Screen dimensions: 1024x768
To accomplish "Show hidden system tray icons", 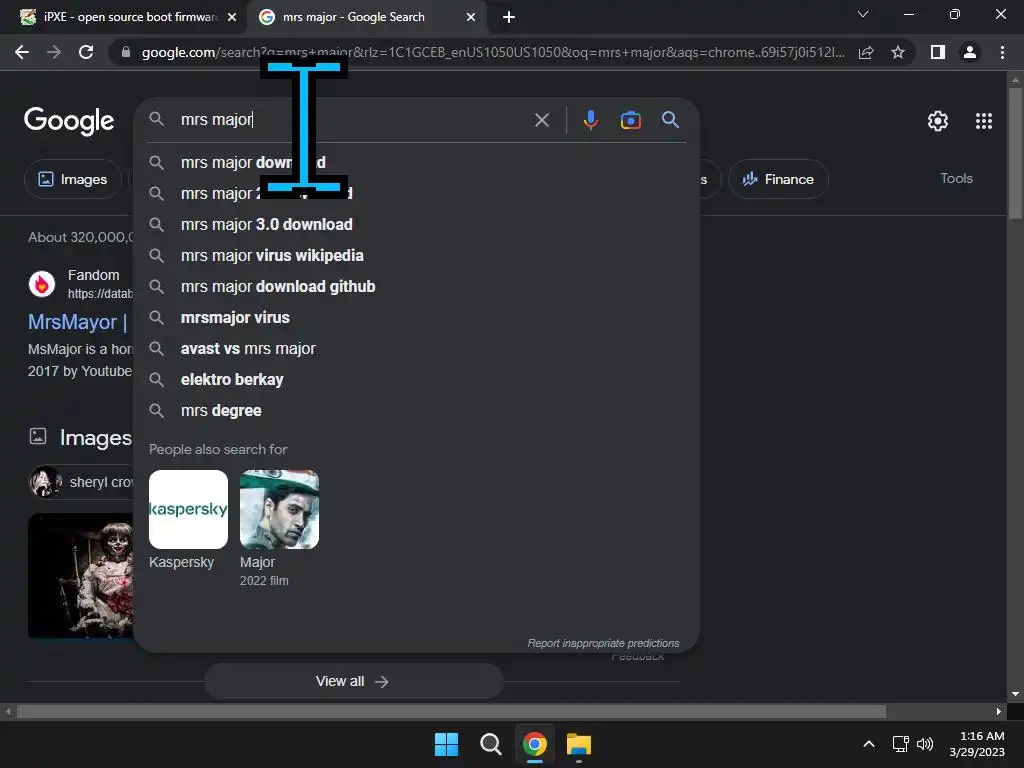I will point(869,744).
